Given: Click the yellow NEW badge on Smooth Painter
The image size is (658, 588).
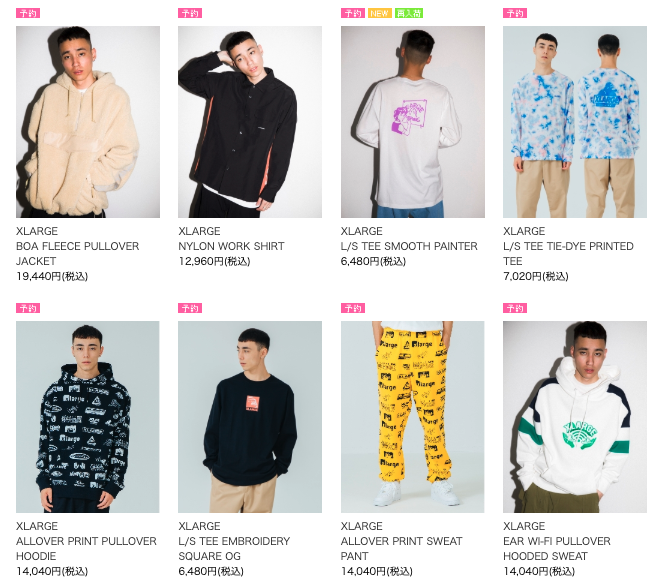Looking at the screenshot, I should [379, 13].
